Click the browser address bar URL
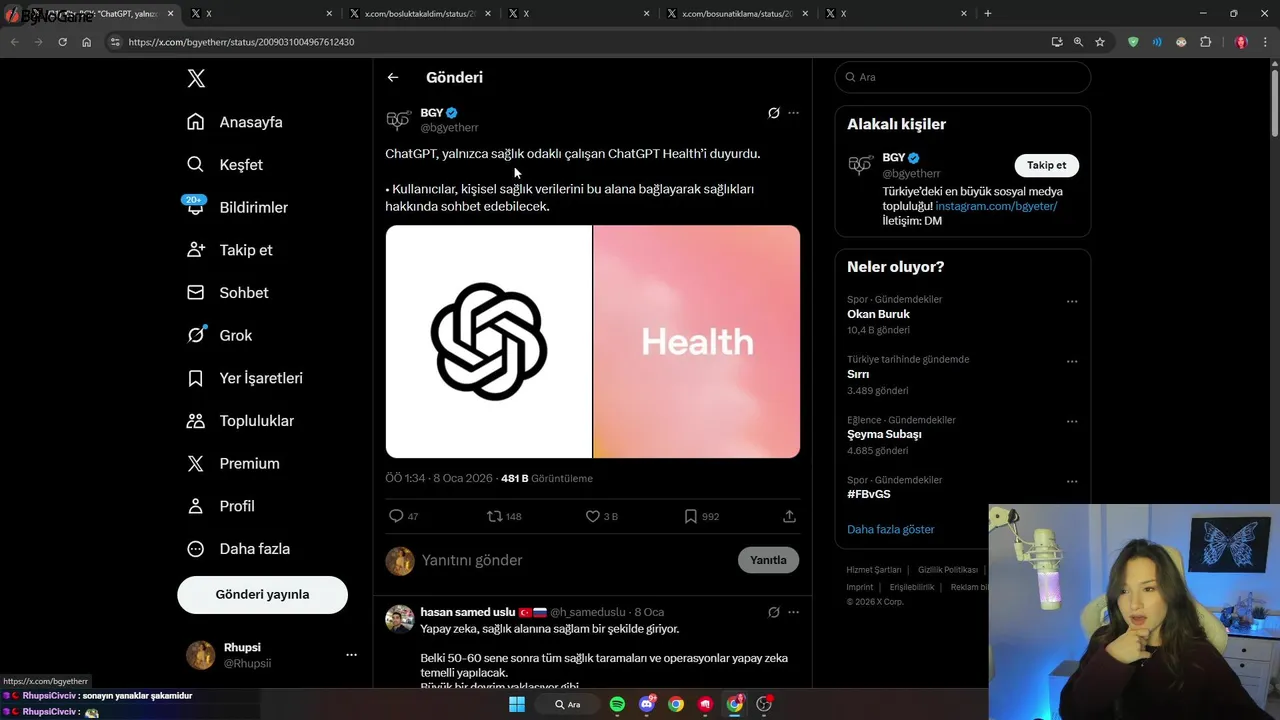The height and width of the screenshot is (720, 1280). pos(241,42)
